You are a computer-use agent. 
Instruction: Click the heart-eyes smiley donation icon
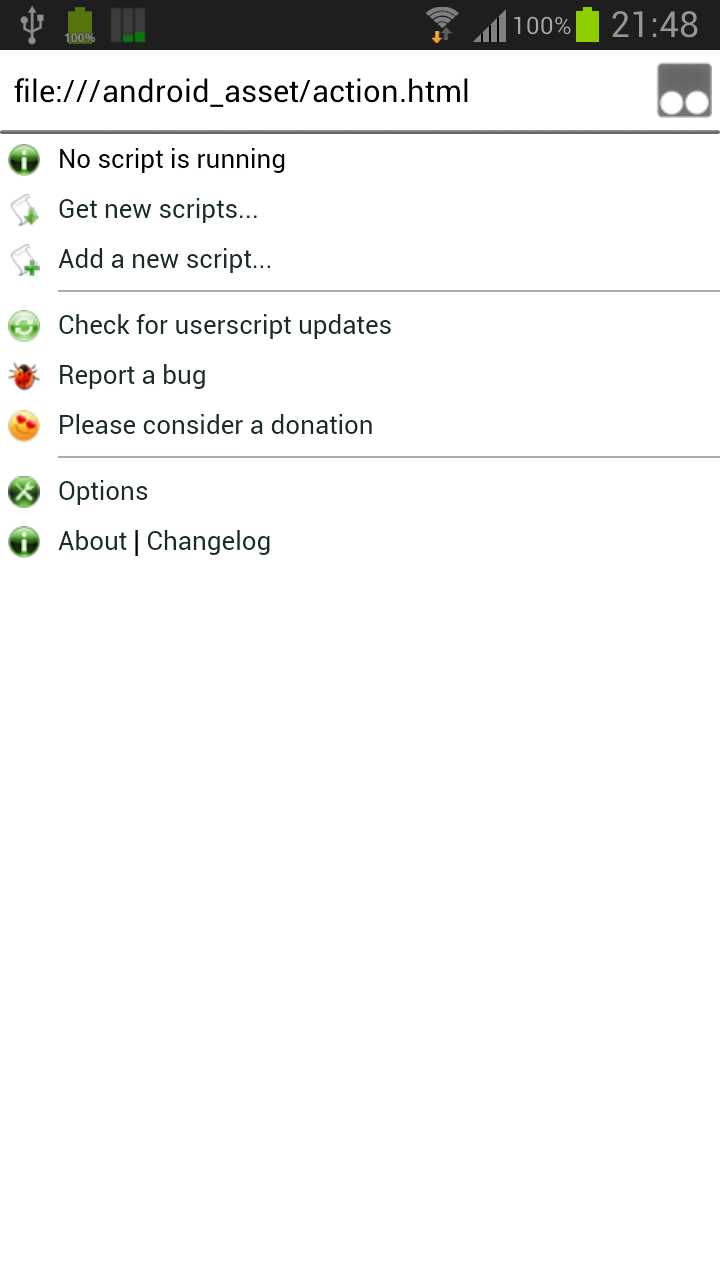(x=24, y=426)
